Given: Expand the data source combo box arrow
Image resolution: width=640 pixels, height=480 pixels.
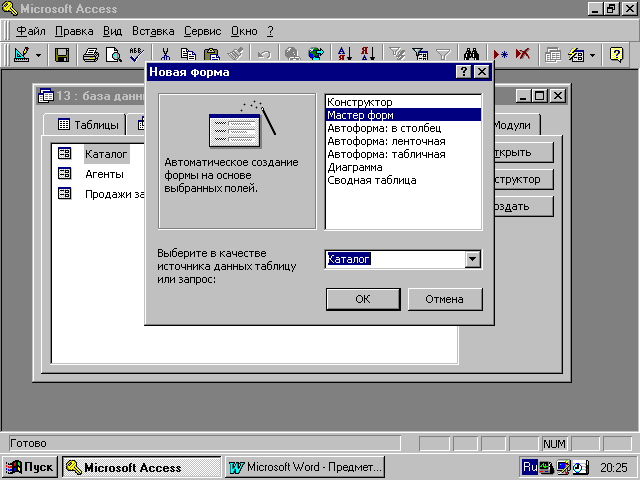Looking at the screenshot, I should click(473, 259).
